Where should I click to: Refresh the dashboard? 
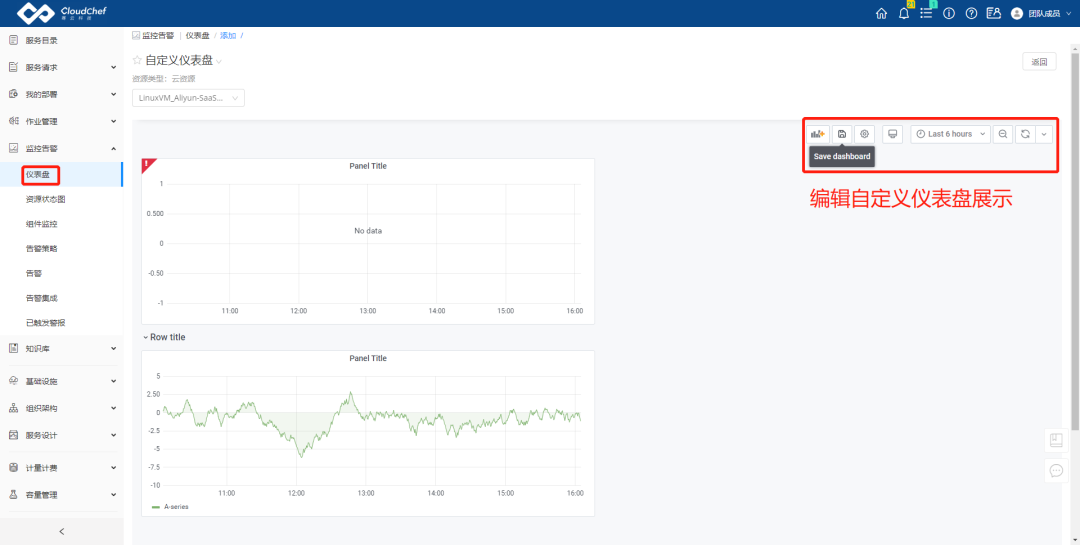[x=1025, y=134]
